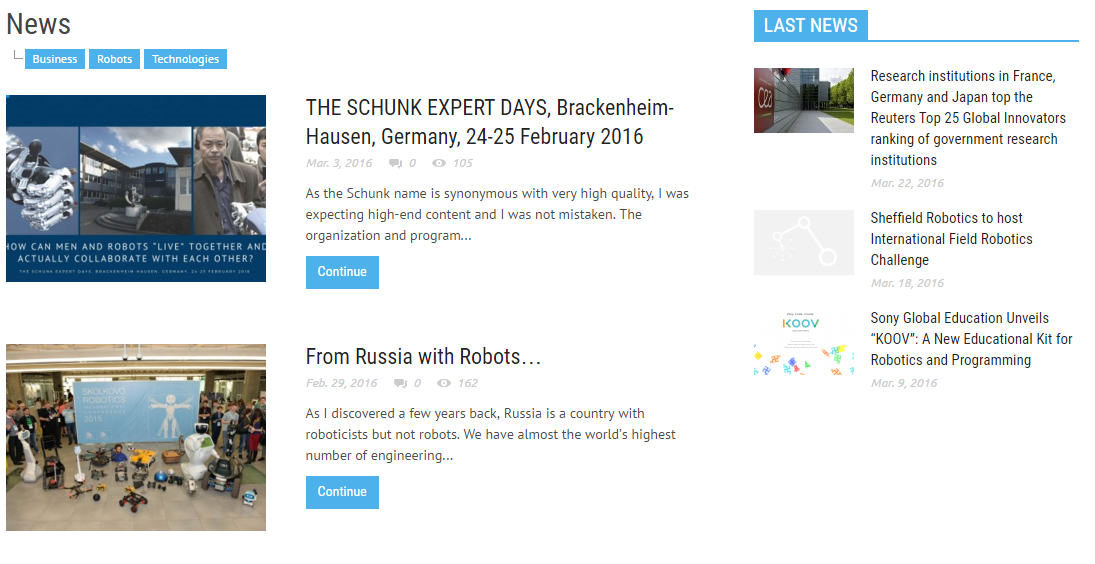Open the Schunk Expert Days thumbnail image
This screenshot has width=1095, height=564.
point(136,188)
